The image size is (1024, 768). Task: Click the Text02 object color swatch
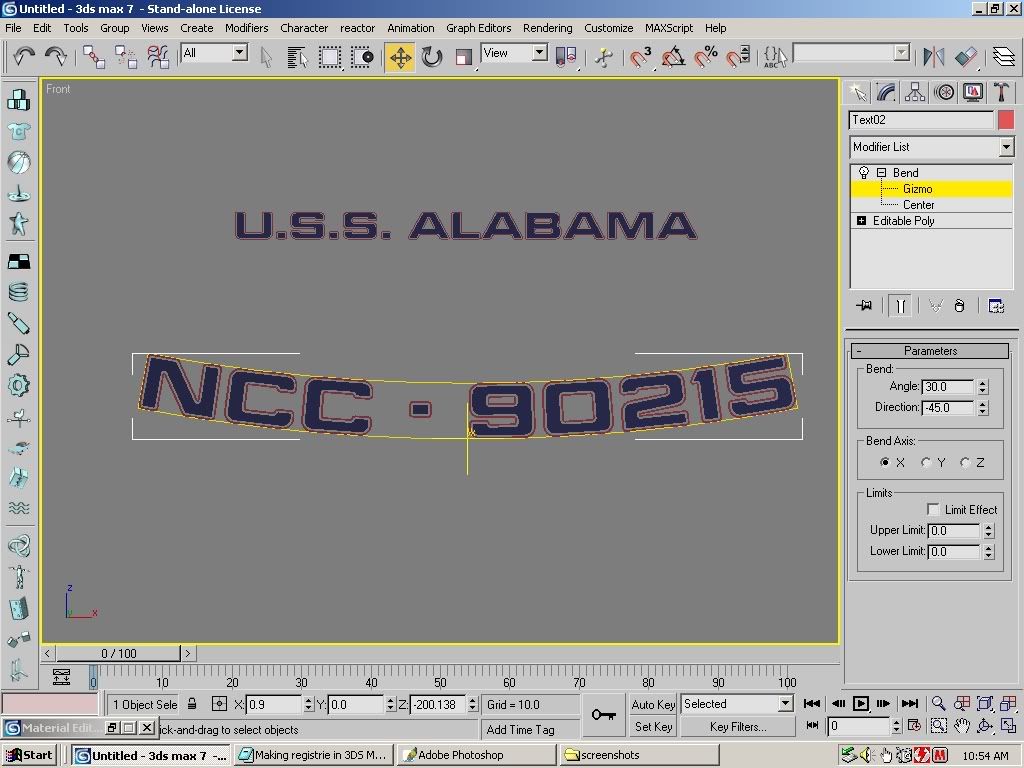pos(1006,120)
